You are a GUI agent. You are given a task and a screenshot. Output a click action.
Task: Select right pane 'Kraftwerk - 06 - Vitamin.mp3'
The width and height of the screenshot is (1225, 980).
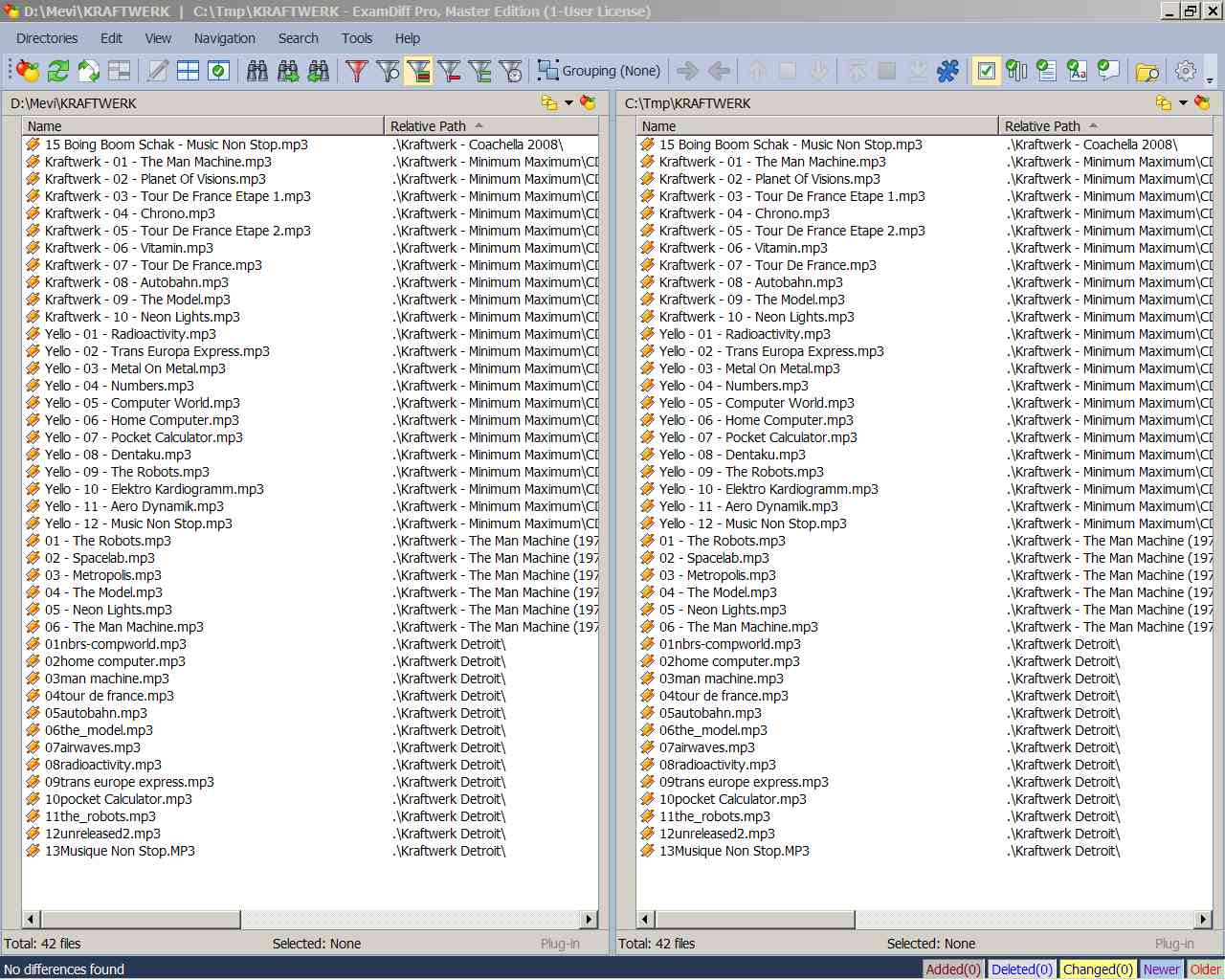point(744,248)
